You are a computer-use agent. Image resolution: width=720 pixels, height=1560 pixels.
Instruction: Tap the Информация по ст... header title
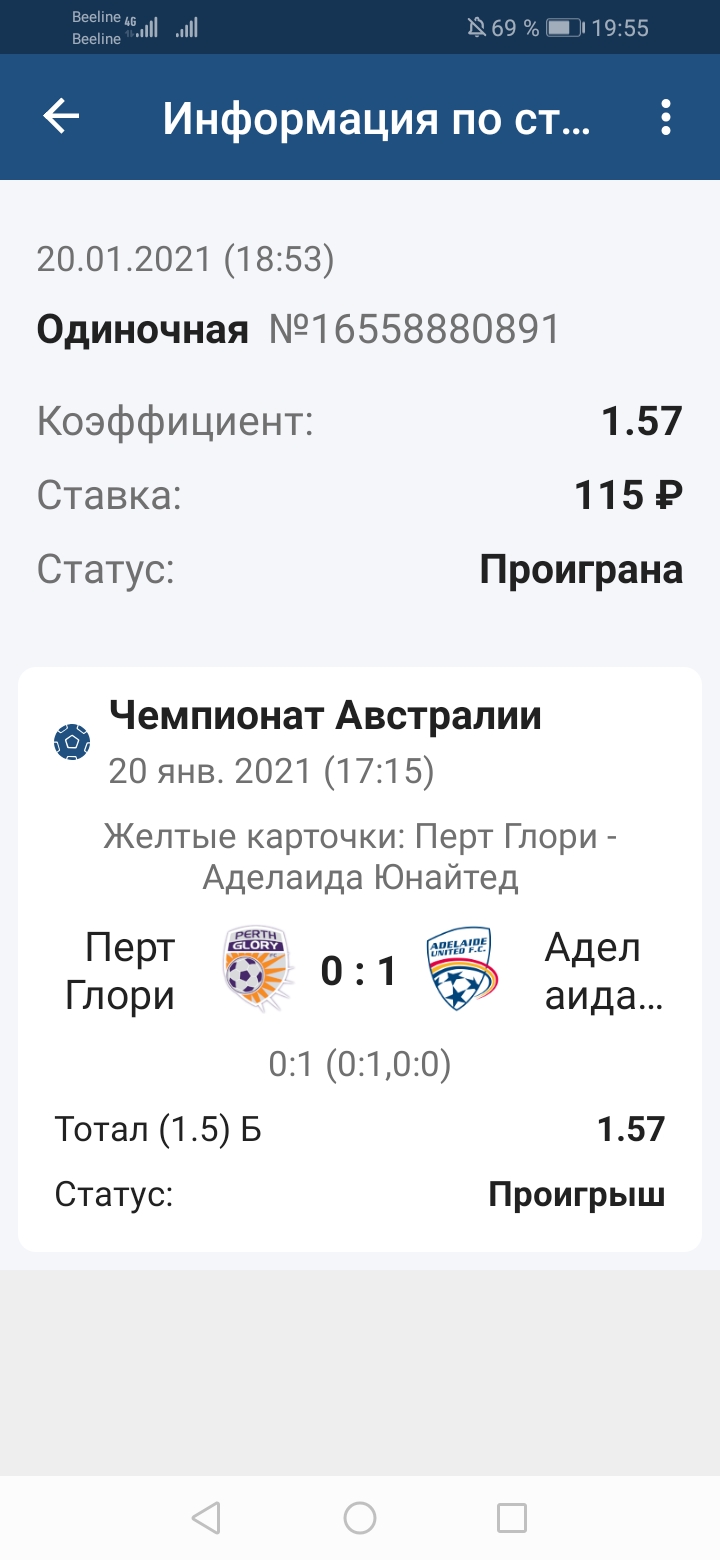[376, 118]
